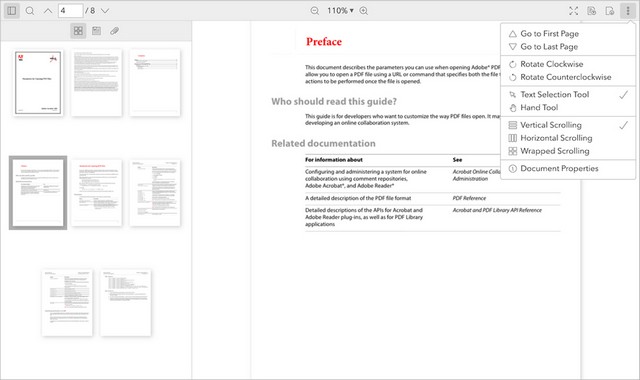Screen dimensions: 640x380
Task: Click the print/download document icon
Action: click(610, 11)
